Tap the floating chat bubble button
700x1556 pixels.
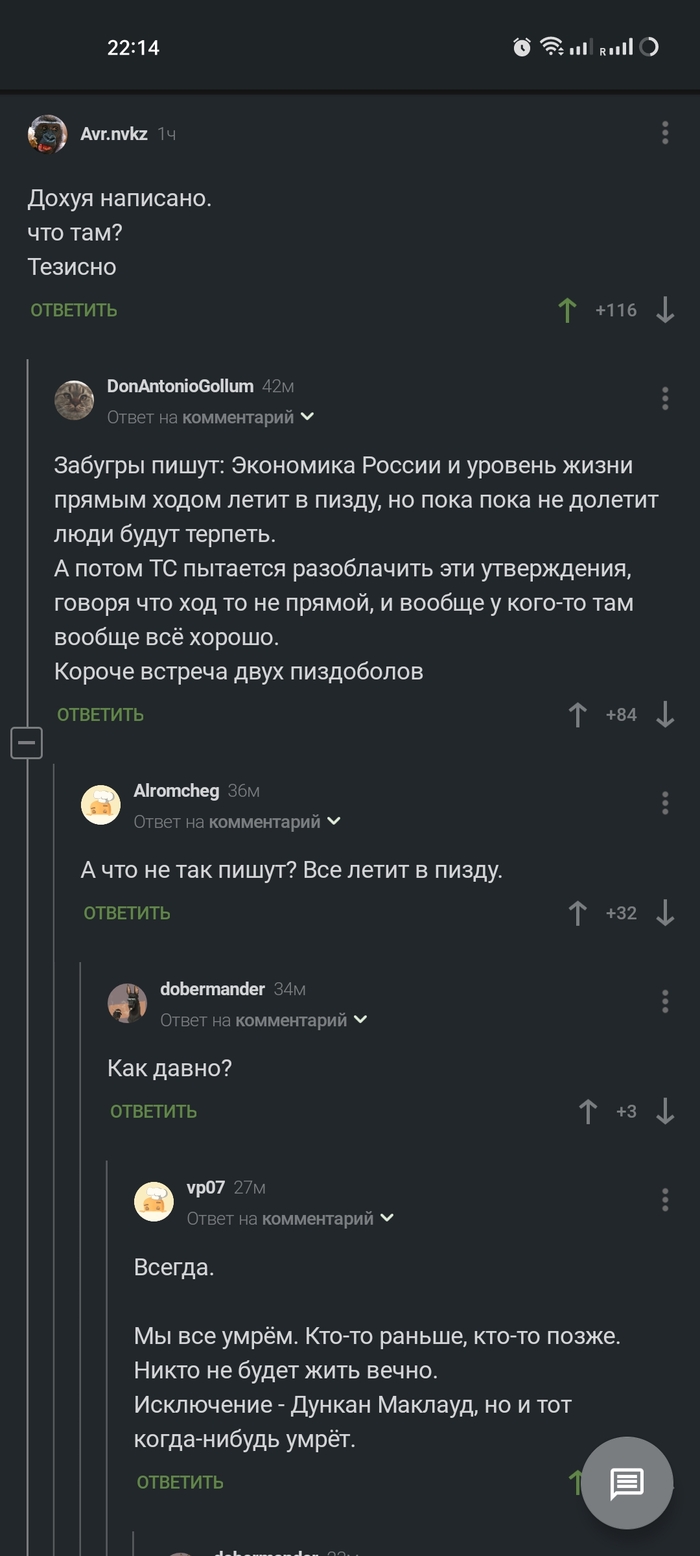626,1483
